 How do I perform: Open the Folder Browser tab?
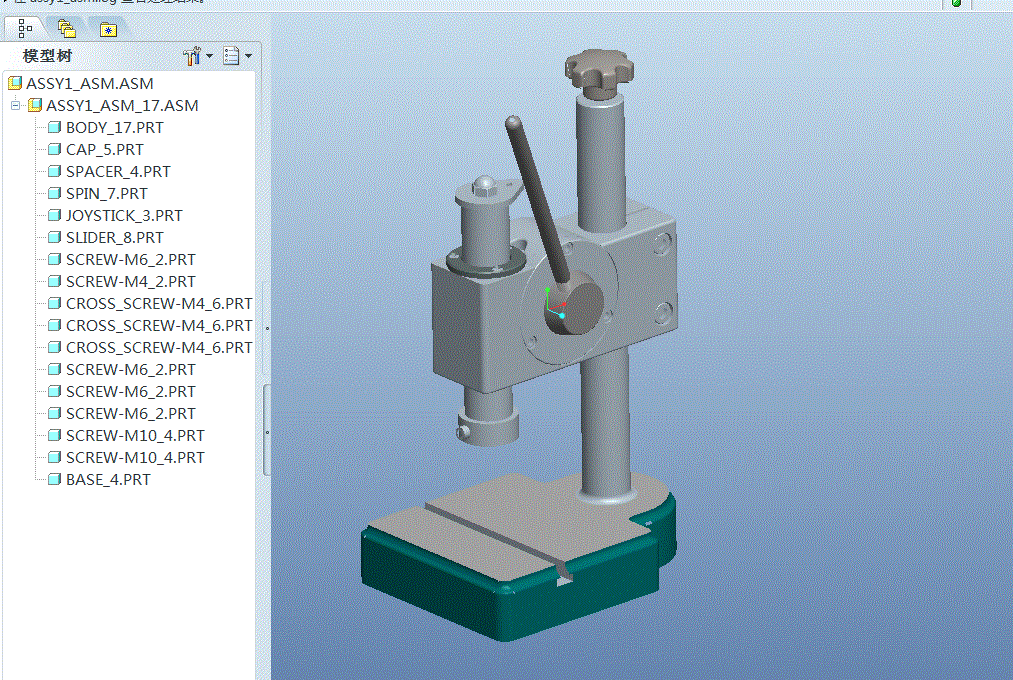point(67,28)
